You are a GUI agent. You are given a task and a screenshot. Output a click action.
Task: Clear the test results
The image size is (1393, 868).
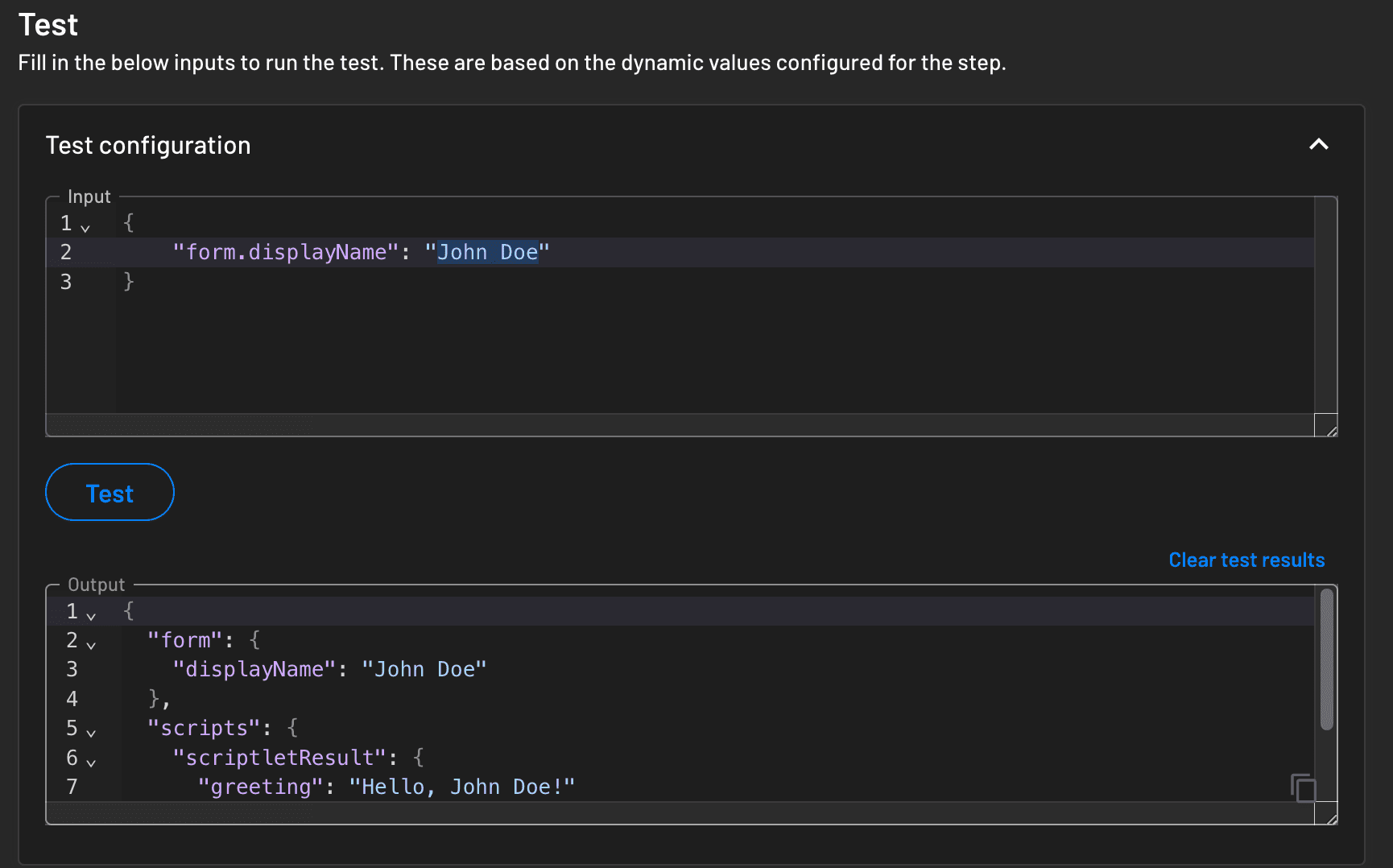tap(1246, 560)
